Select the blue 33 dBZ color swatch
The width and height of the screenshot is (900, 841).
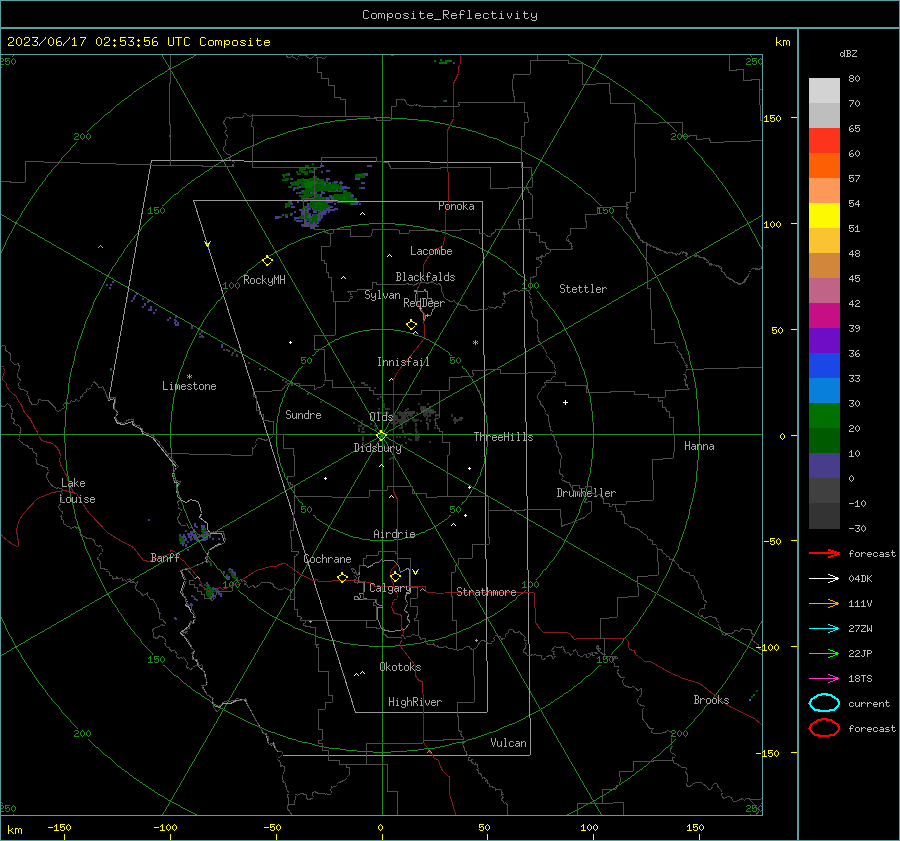click(x=824, y=365)
